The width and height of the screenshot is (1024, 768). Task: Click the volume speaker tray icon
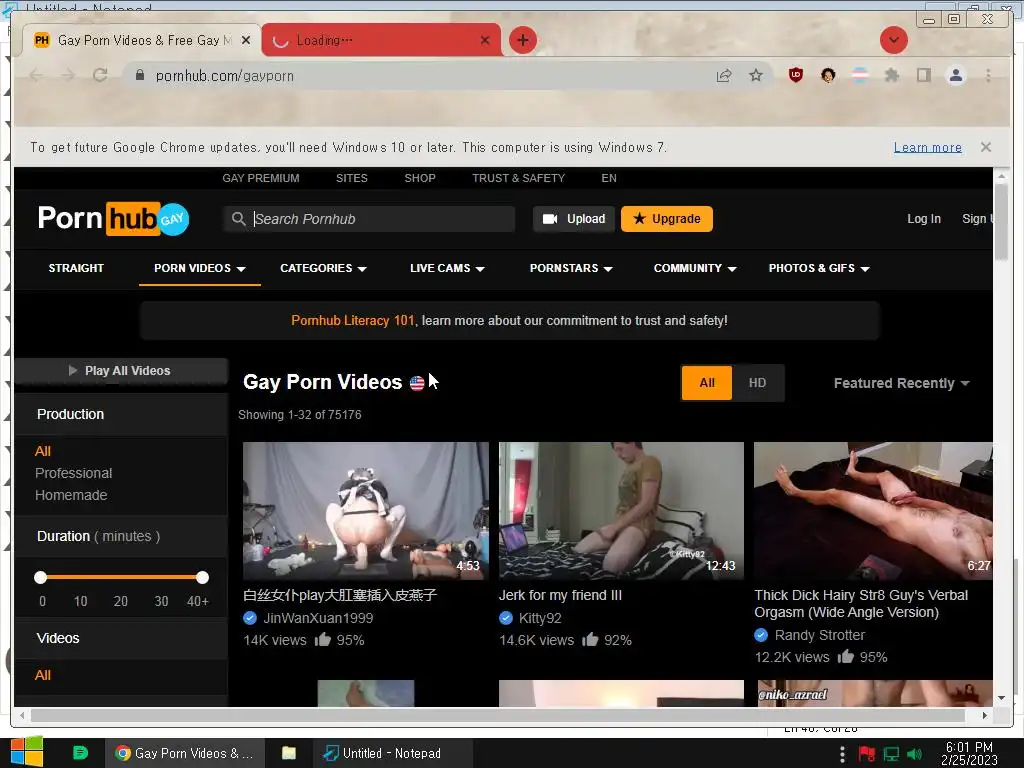(x=914, y=754)
